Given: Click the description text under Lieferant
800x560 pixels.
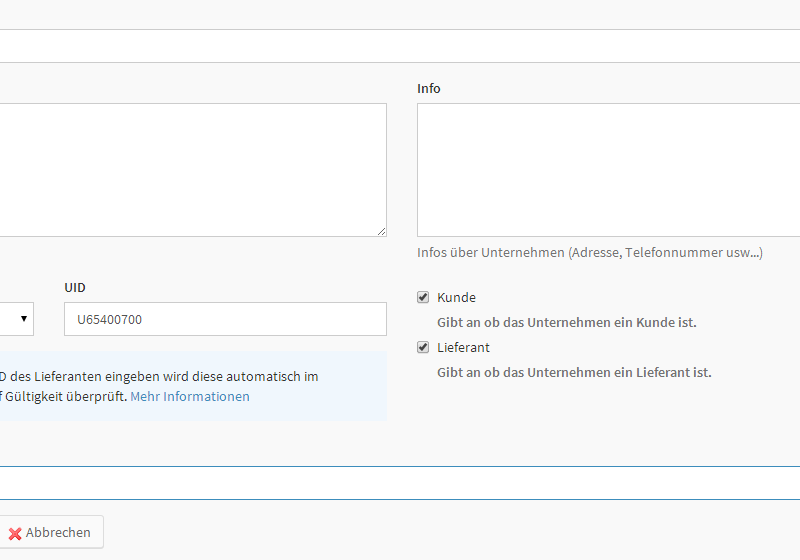Looking at the screenshot, I should point(574,373).
